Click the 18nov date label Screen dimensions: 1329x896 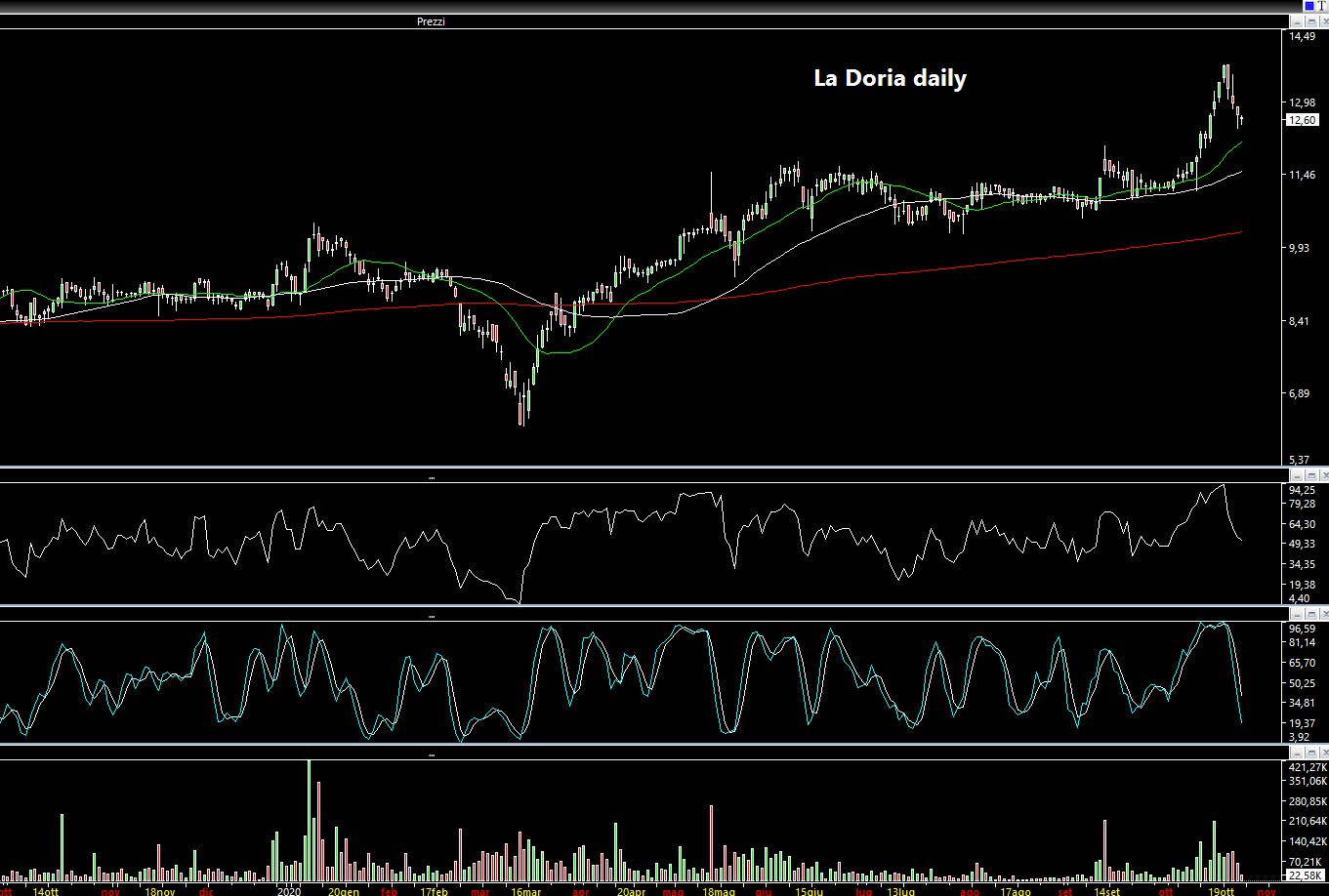(x=159, y=891)
